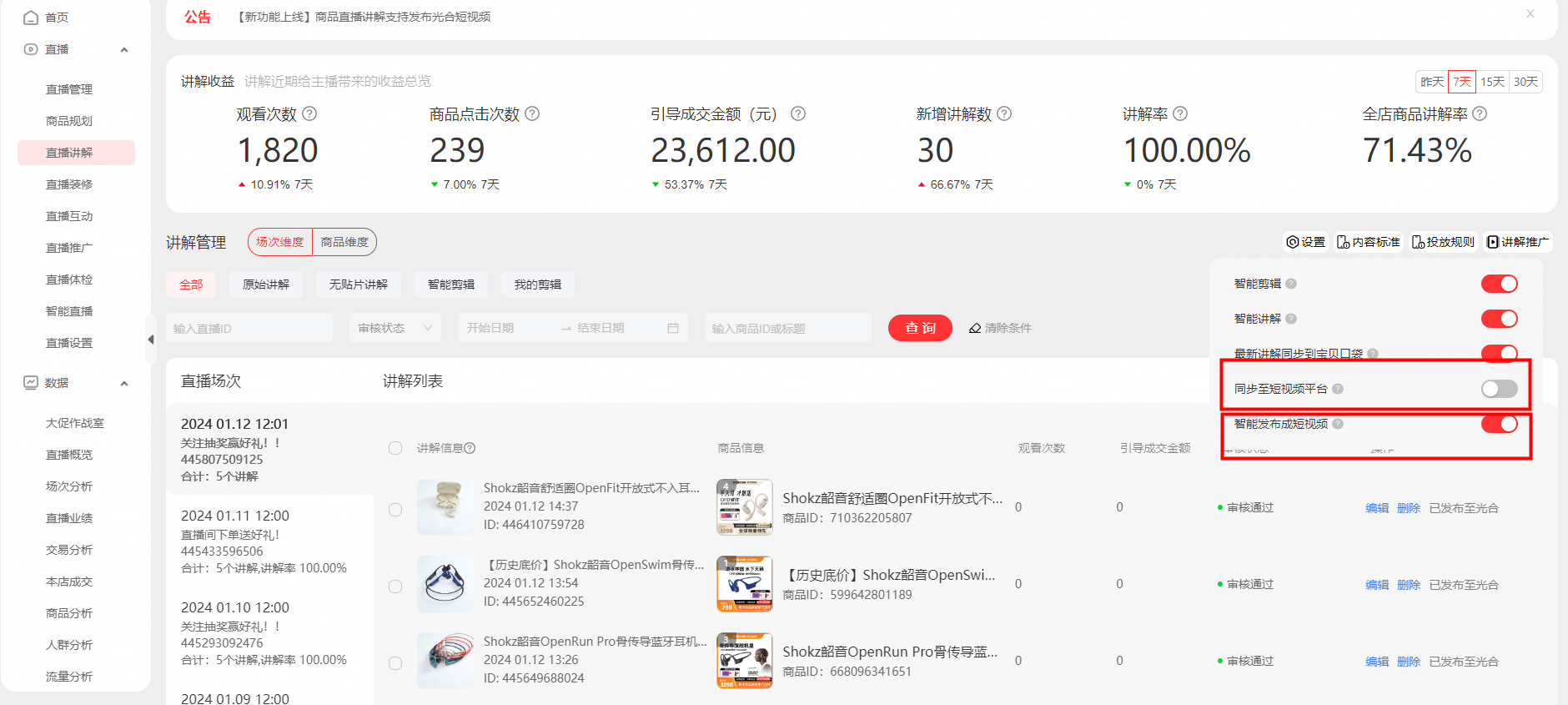Open 内容标准 document
The width and height of the screenshot is (1568, 705).
tap(1369, 242)
